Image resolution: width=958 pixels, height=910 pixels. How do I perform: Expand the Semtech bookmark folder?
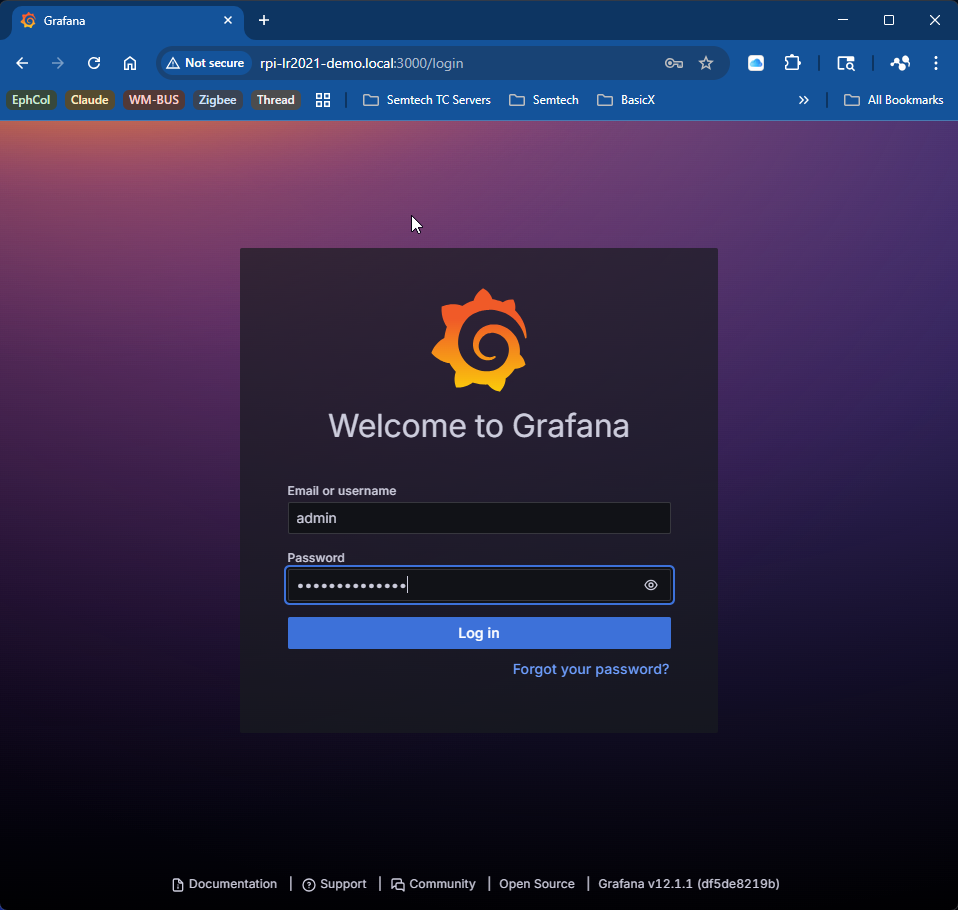543,100
